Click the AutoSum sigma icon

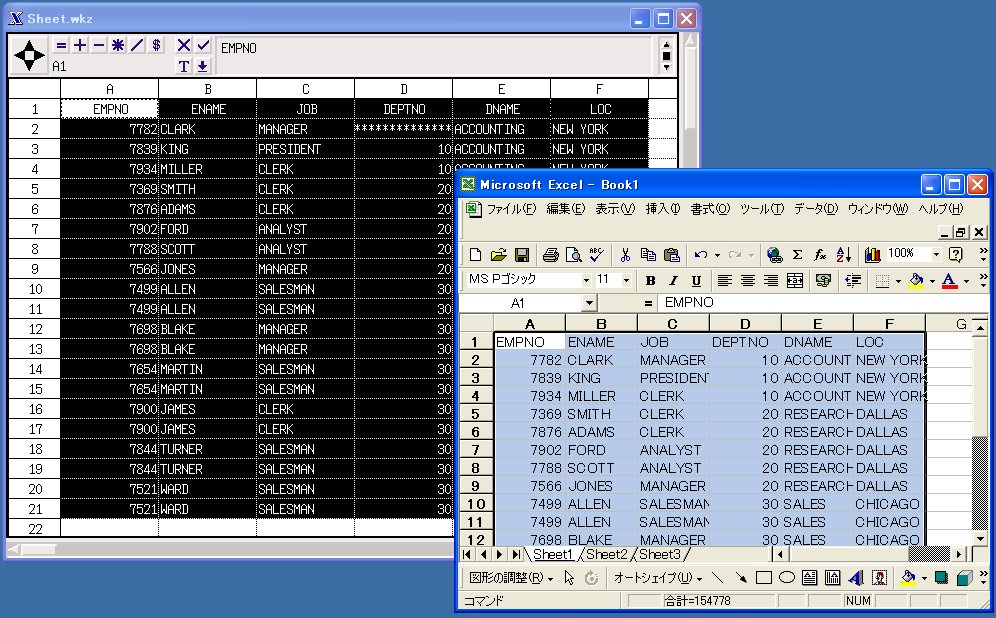[x=797, y=255]
